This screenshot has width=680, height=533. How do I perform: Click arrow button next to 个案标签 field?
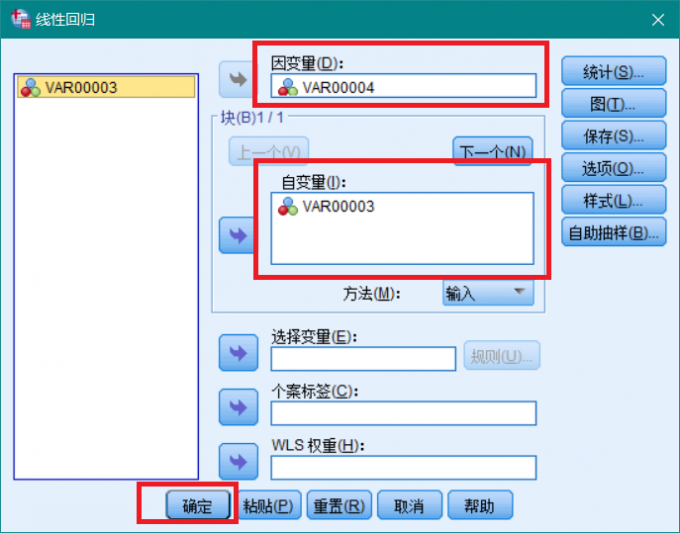[239, 407]
